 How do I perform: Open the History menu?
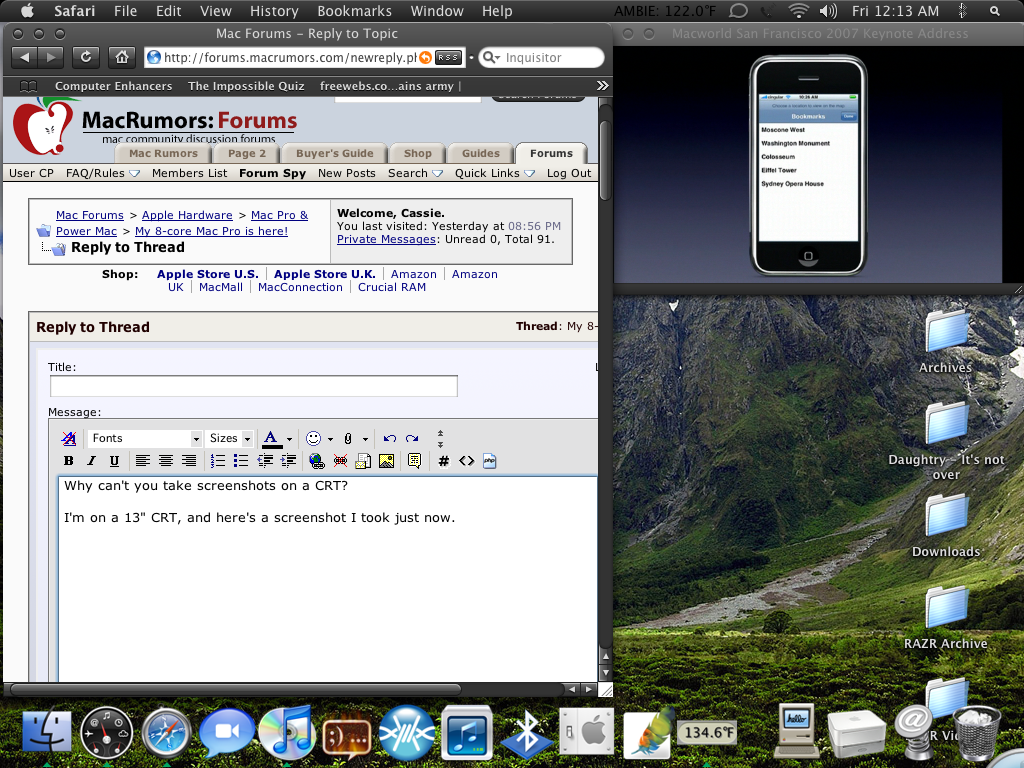[x=274, y=11]
